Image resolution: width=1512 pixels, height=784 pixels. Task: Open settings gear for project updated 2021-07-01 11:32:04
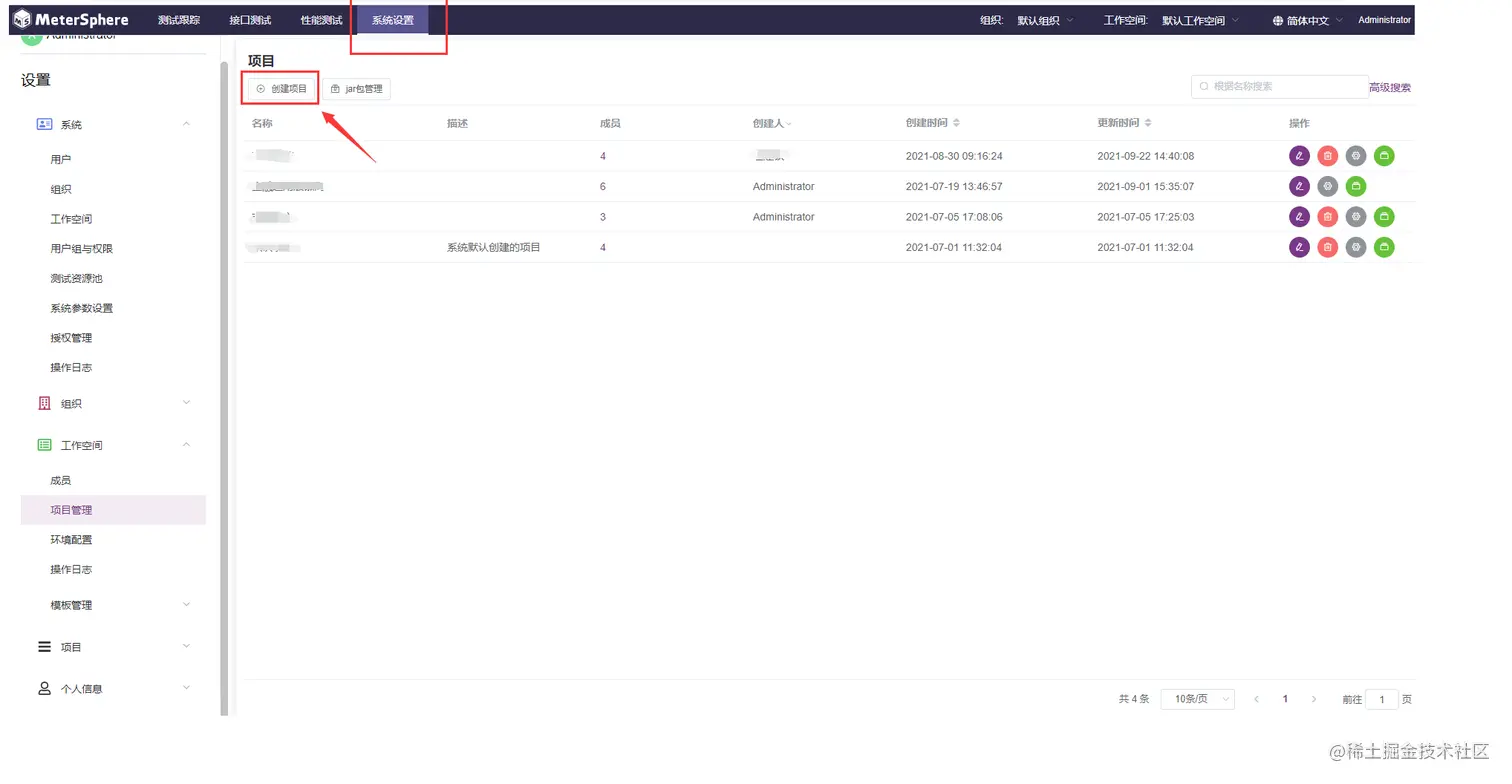pyautogui.click(x=1356, y=247)
